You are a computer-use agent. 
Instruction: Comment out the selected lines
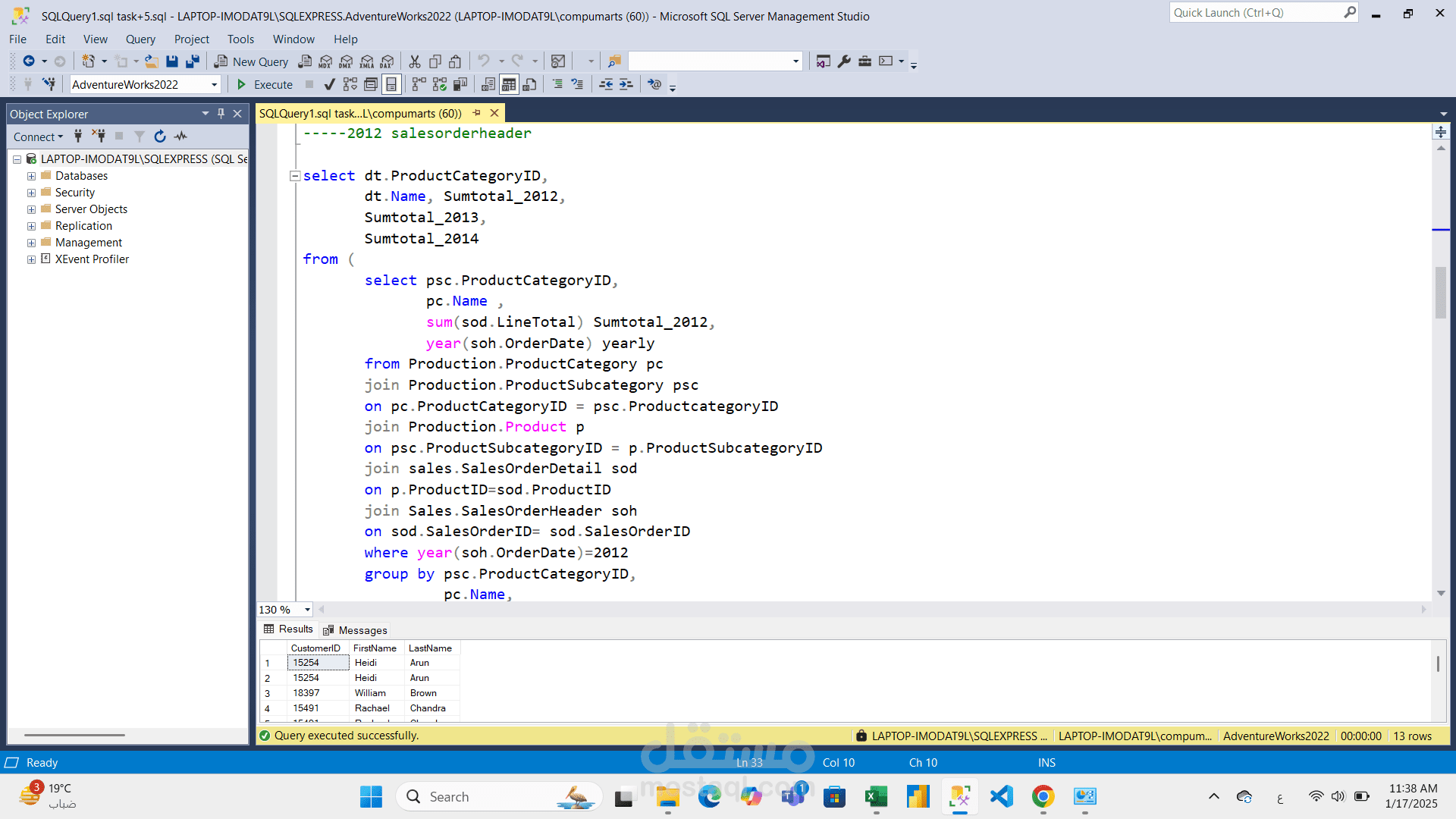pos(557,84)
